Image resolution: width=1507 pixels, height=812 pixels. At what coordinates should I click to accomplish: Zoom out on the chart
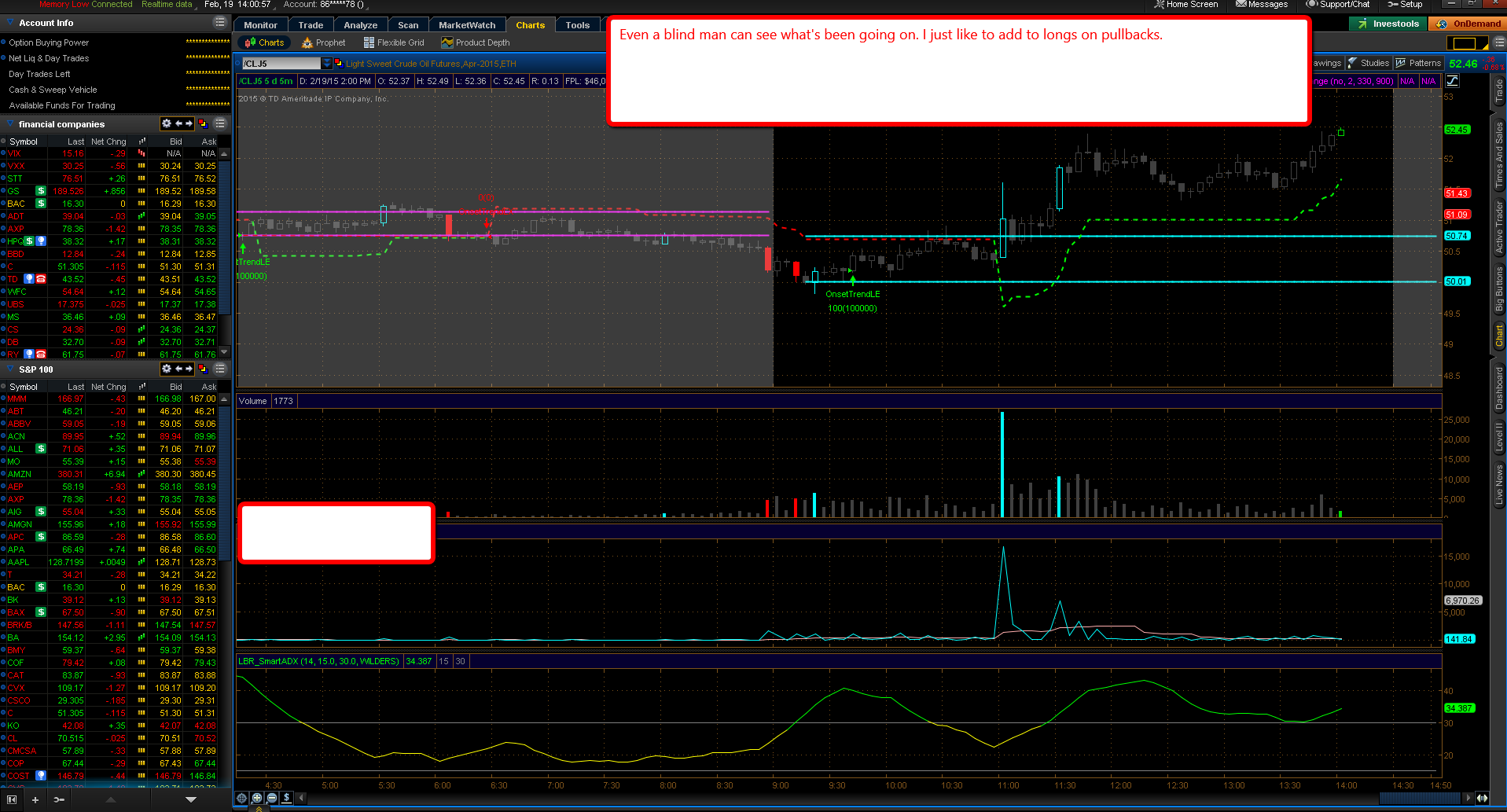pyautogui.click(x=272, y=798)
